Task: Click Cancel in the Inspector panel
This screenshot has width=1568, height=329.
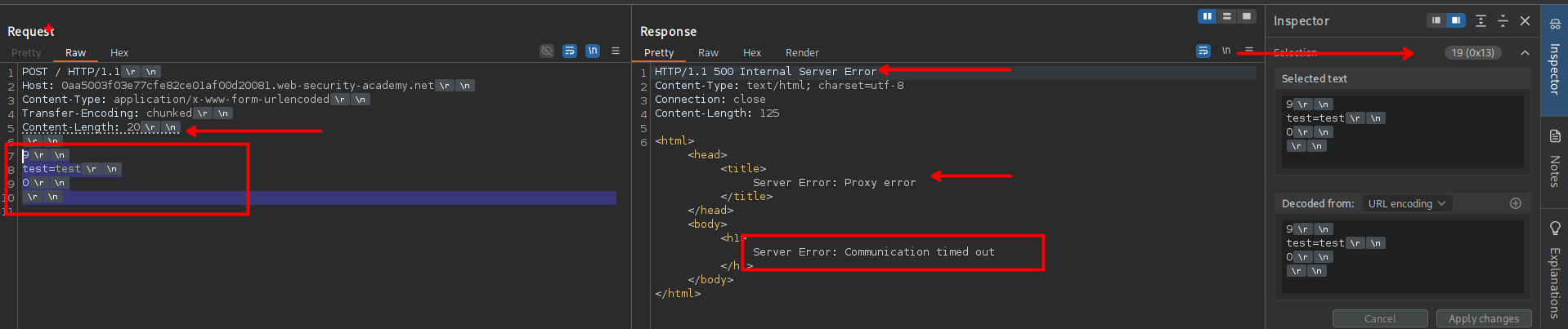Action: (x=1380, y=318)
